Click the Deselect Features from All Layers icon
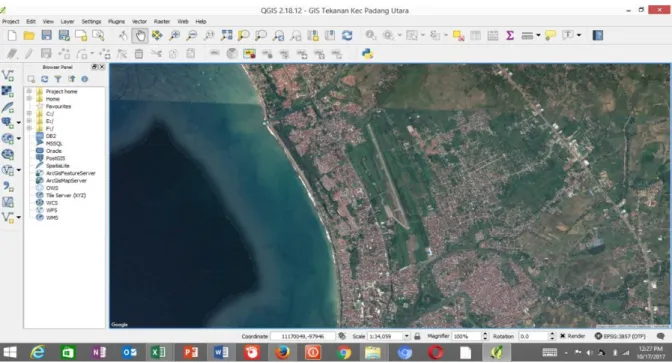 click(x=458, y=36)
